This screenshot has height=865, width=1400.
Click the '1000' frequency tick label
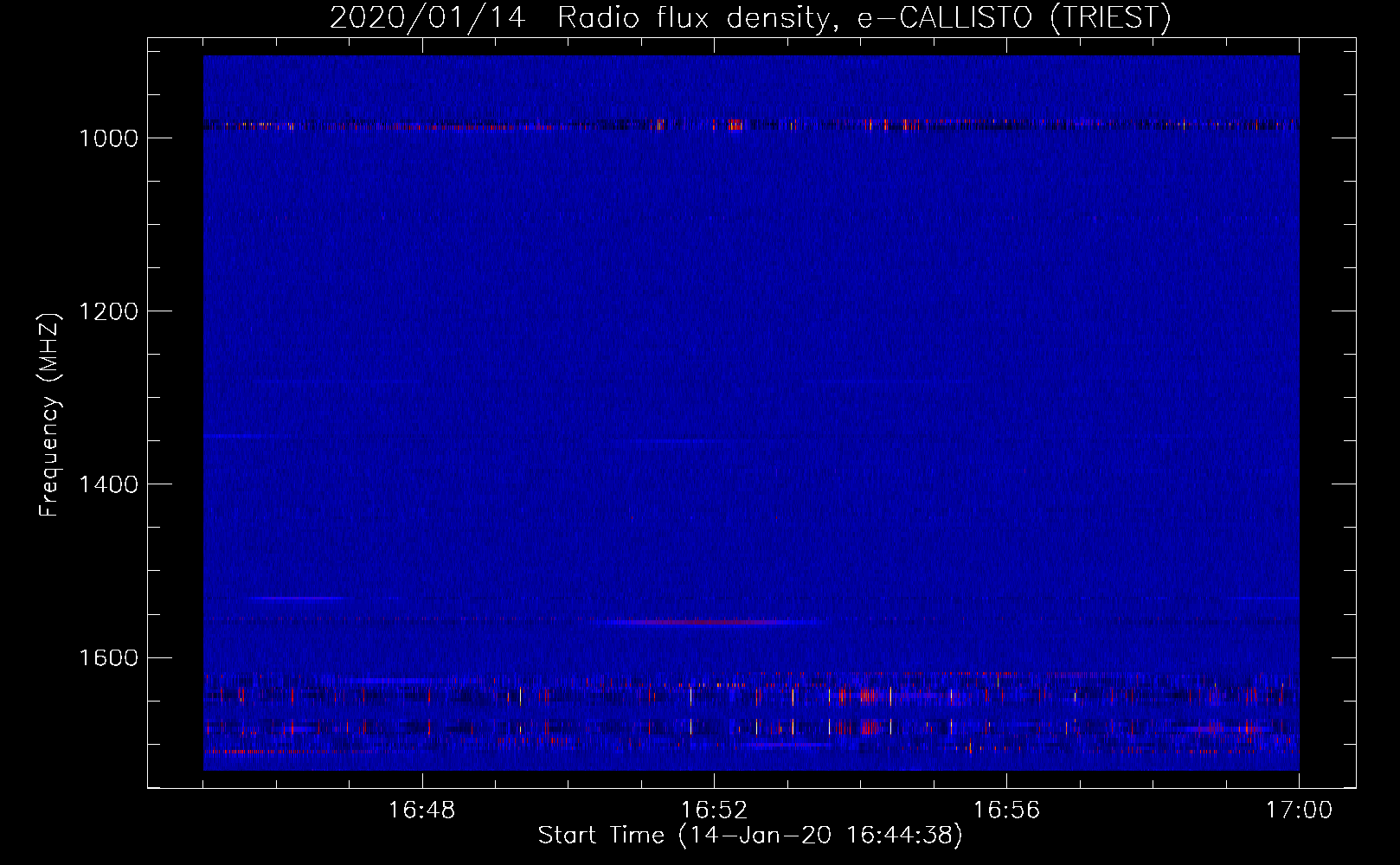tap(108, 138)
